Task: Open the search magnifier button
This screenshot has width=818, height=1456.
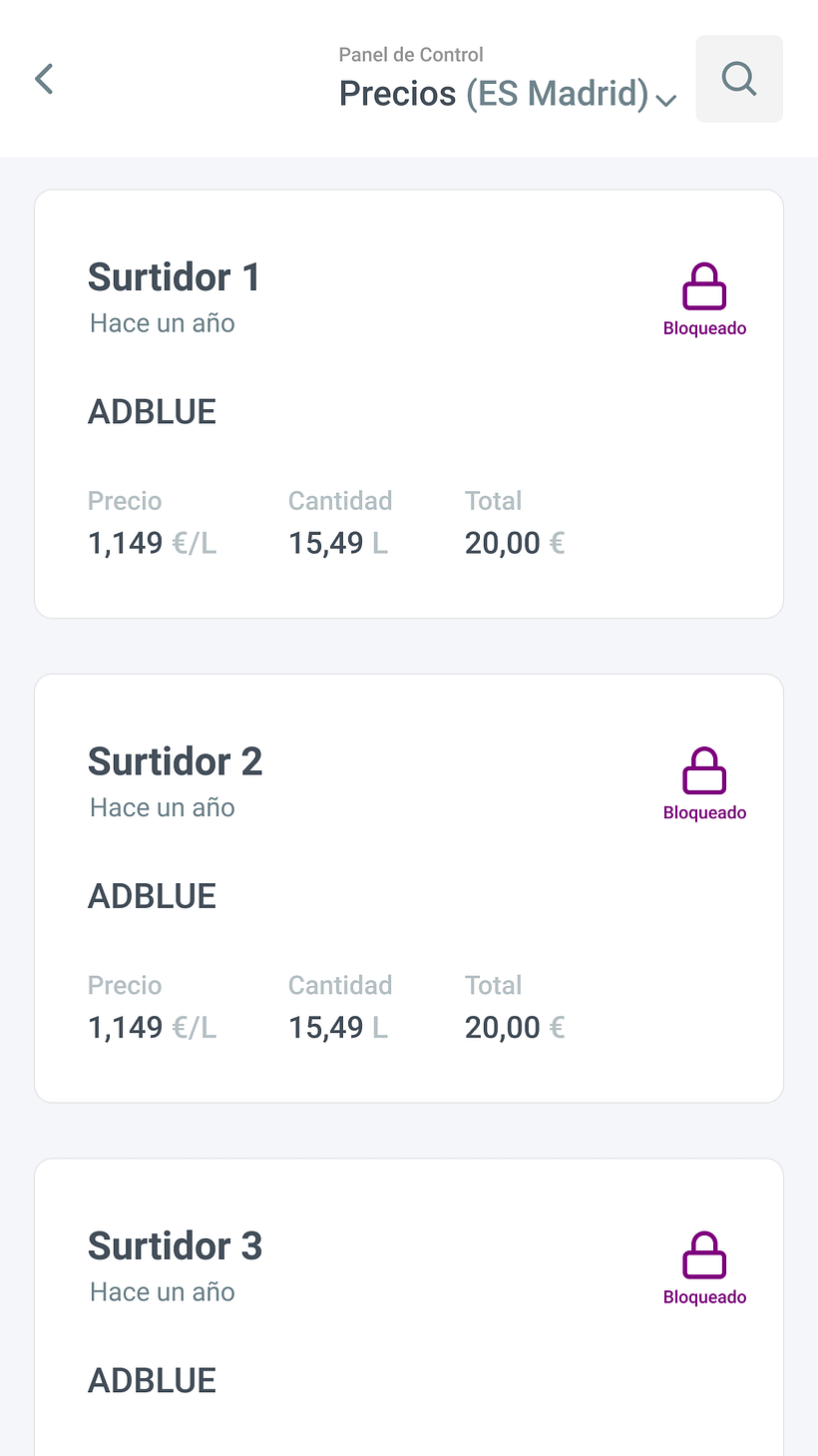Action: [738, 79]
